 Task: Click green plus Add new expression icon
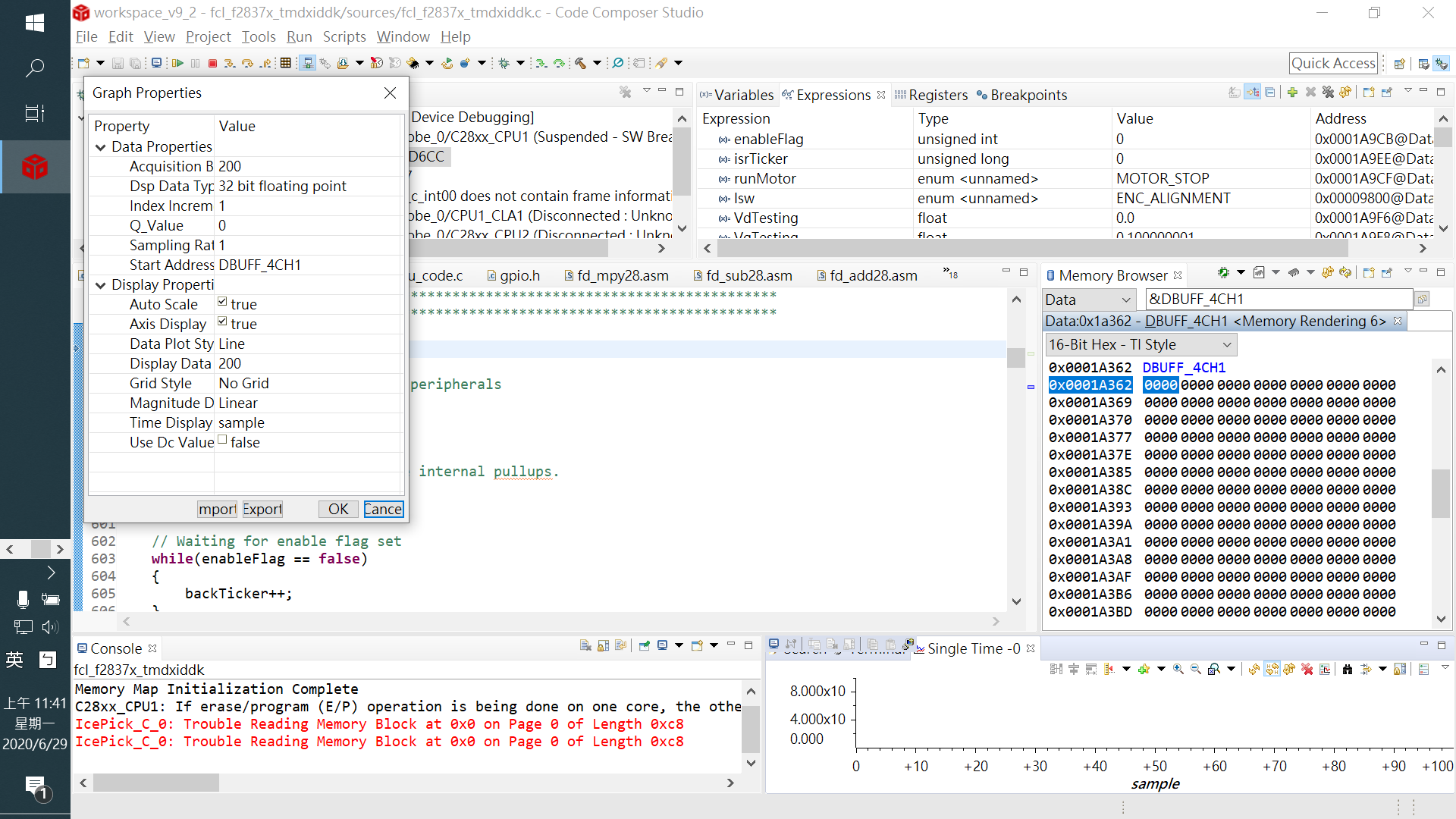click(1292, 93)
